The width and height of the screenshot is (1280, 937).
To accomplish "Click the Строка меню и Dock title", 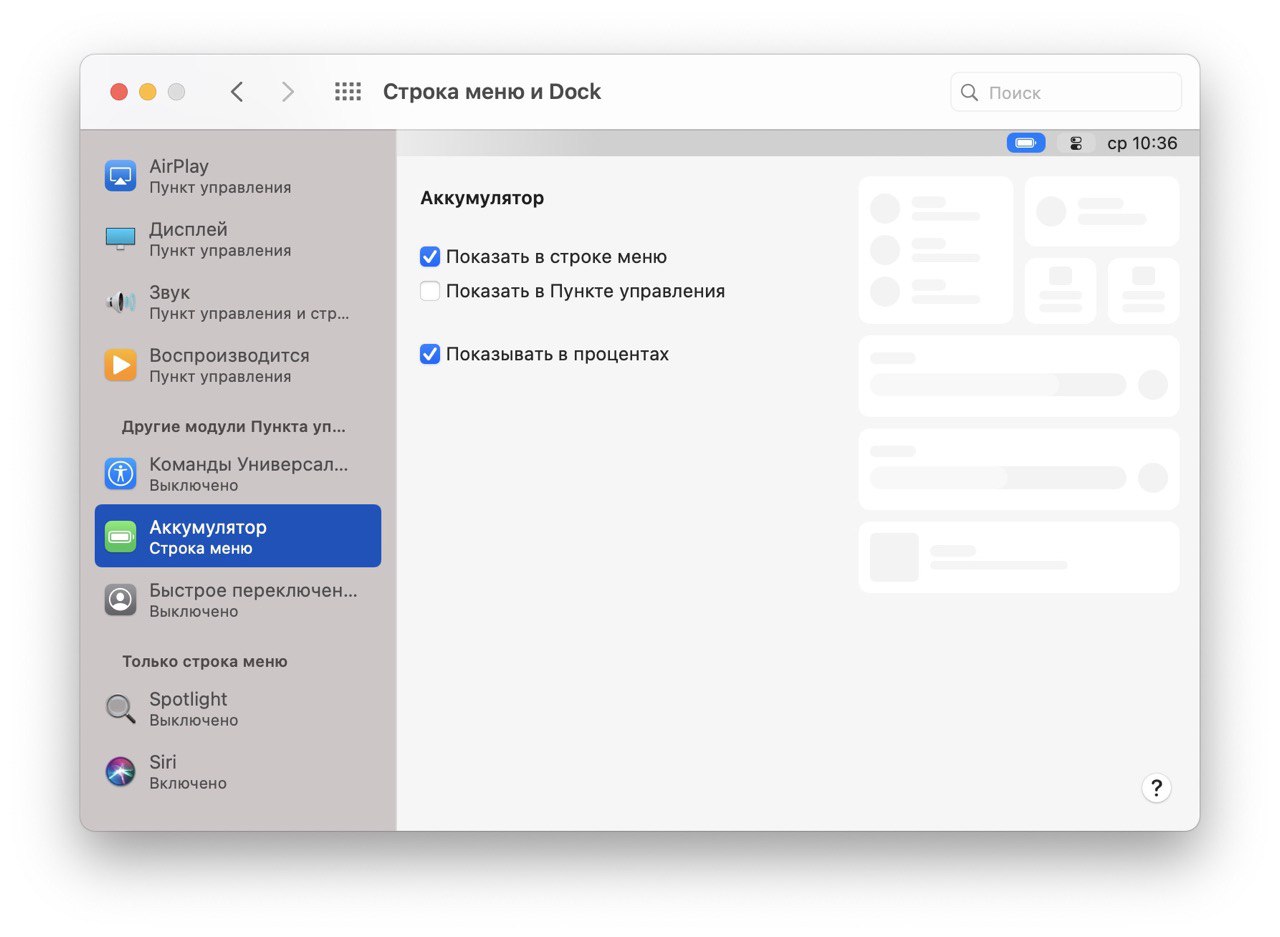I will (x=492, y=92).
